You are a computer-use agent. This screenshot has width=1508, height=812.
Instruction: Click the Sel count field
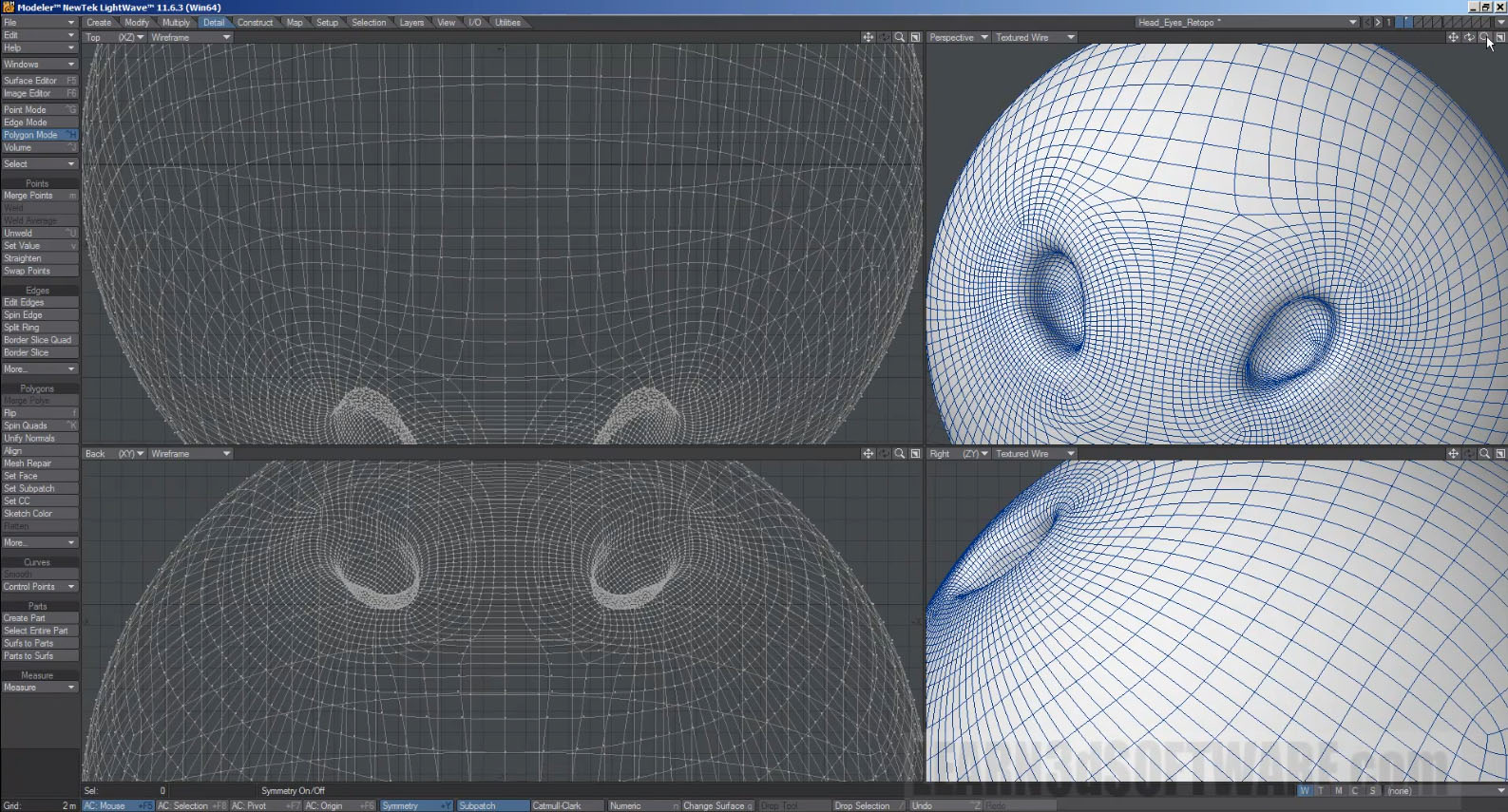124,791
